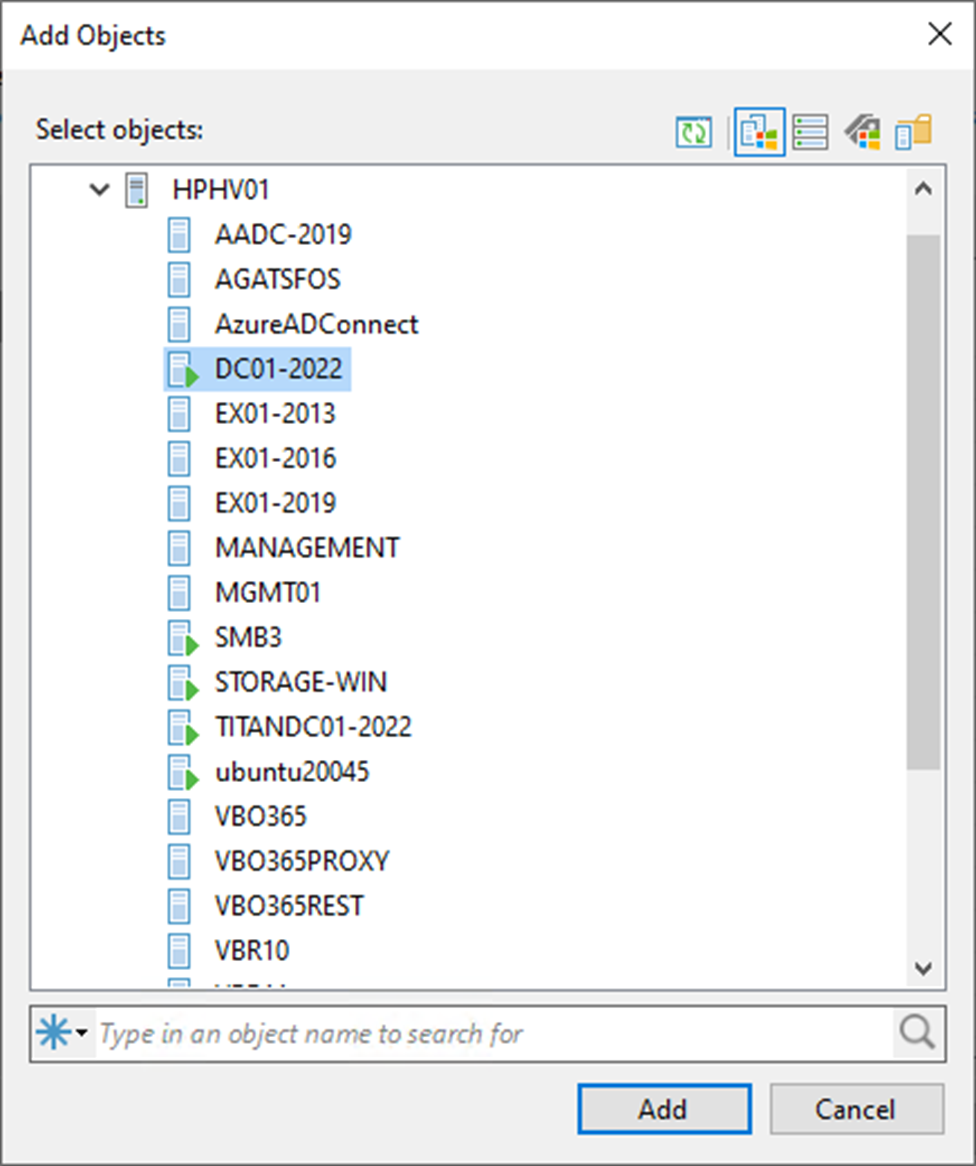
Task: Collapse the HPHV01 host node
Action: click(99, 190)
